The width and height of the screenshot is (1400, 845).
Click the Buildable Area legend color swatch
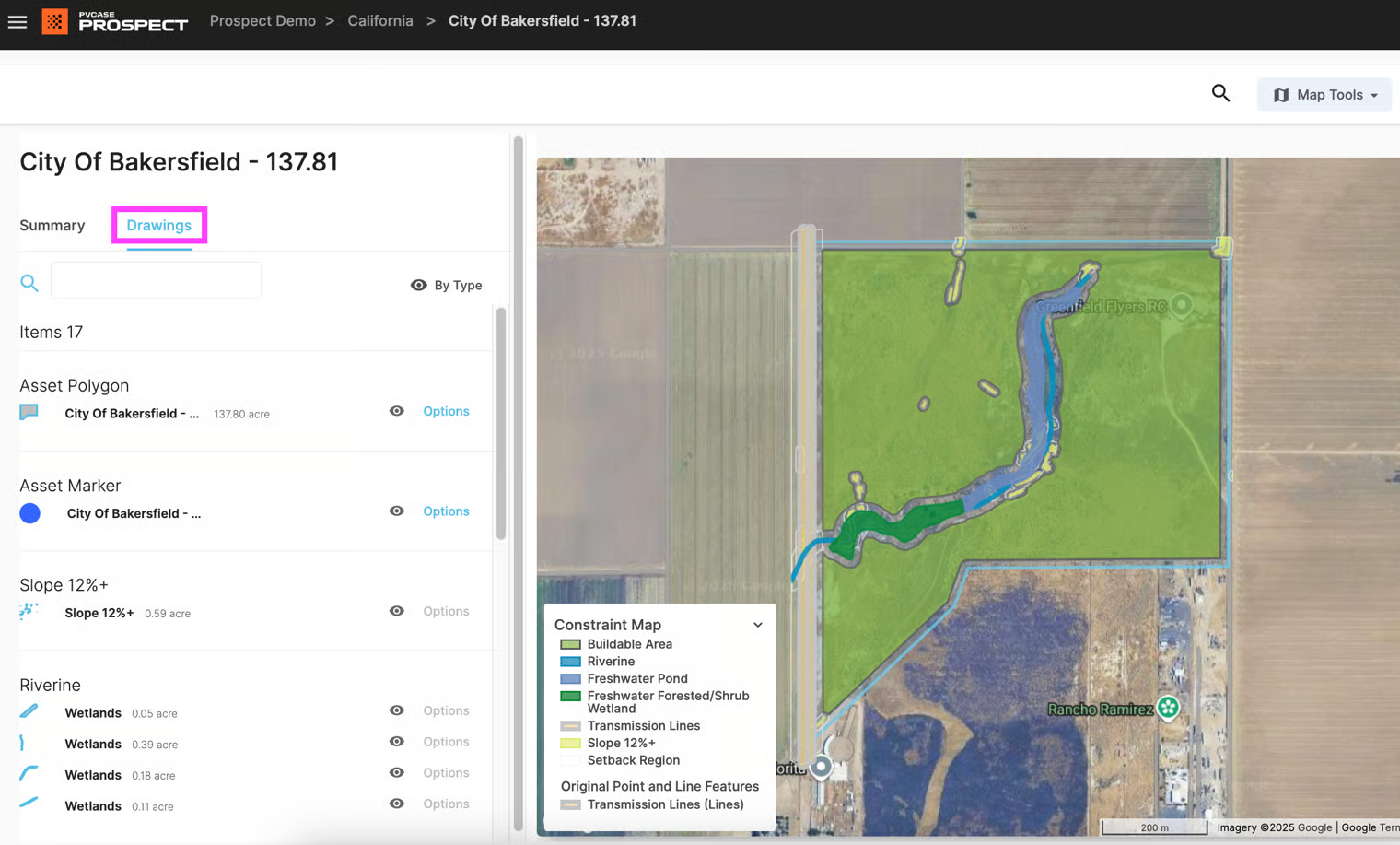tap(570, 644)
